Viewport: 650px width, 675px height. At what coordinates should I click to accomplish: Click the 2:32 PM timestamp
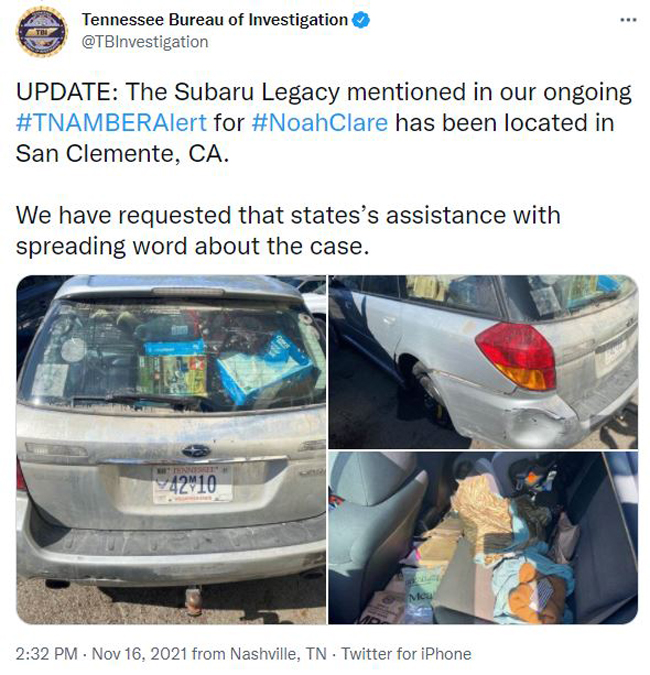46,654
